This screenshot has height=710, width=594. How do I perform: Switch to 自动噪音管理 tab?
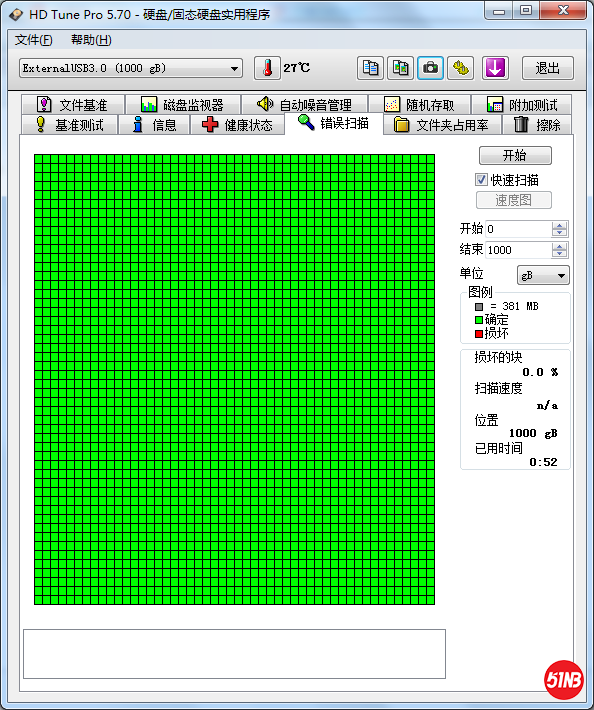[304, 105]
